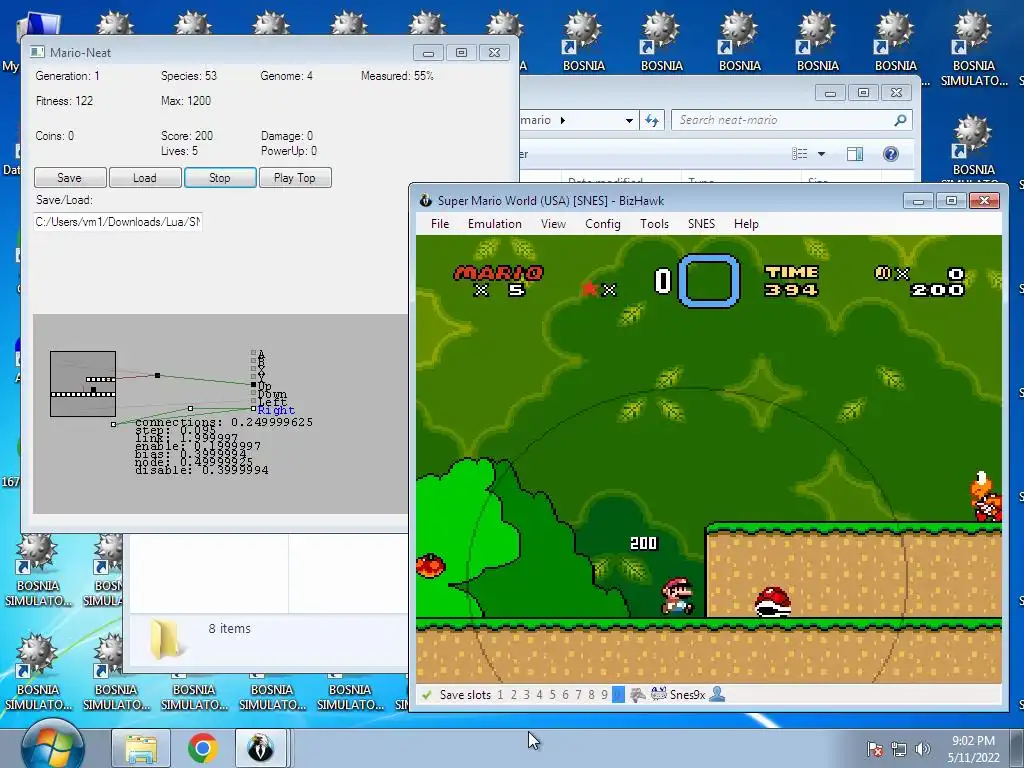Click the 'Fitness: 122' label in Mario-Neat

(65, 101)
